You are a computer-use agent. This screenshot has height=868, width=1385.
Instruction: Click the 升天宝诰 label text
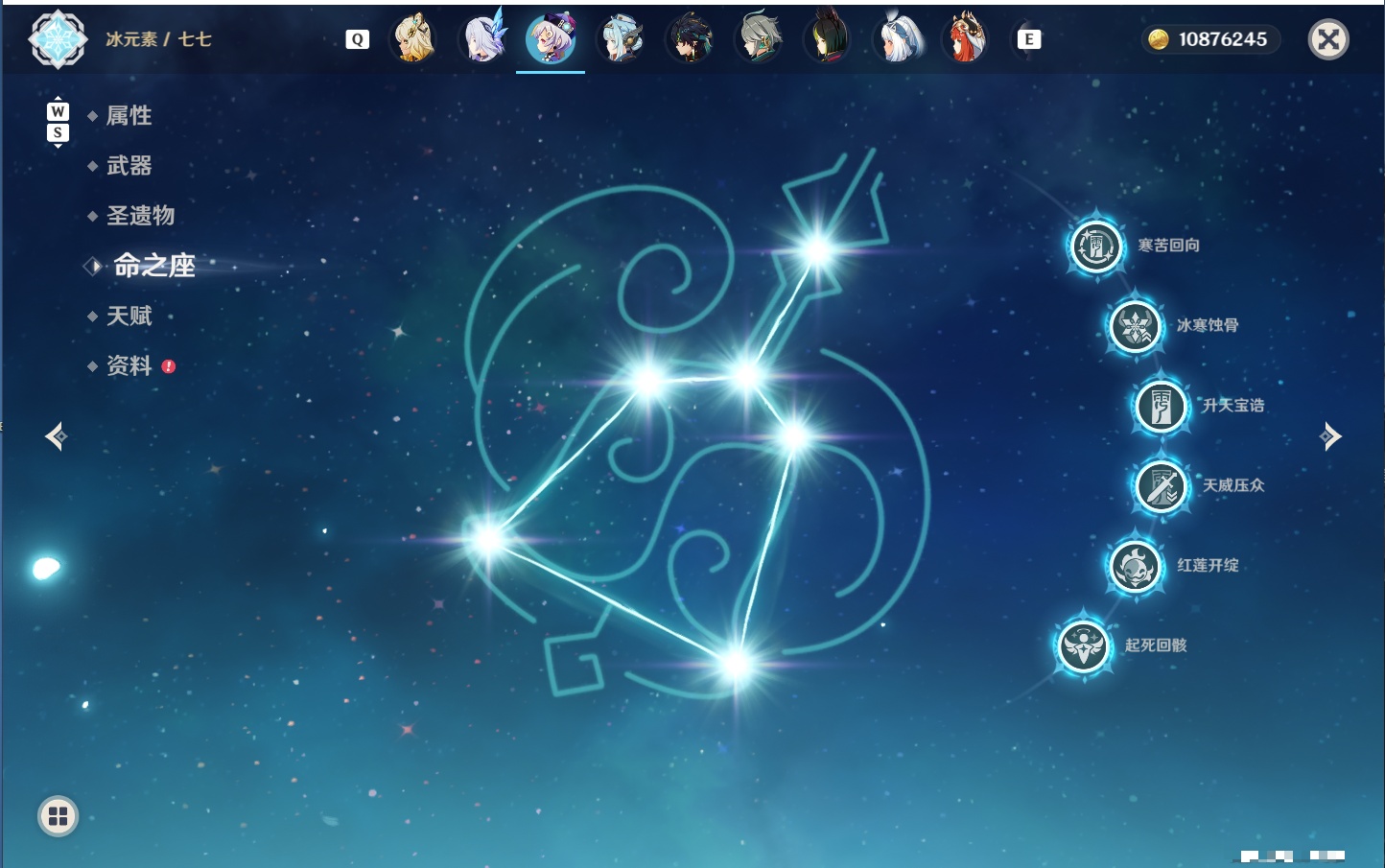click(1233, 405)
